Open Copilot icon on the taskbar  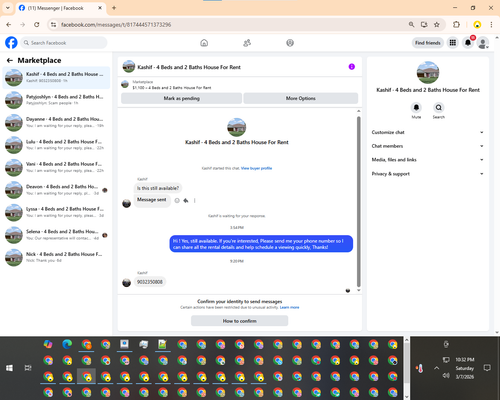(x=48, y=344)
